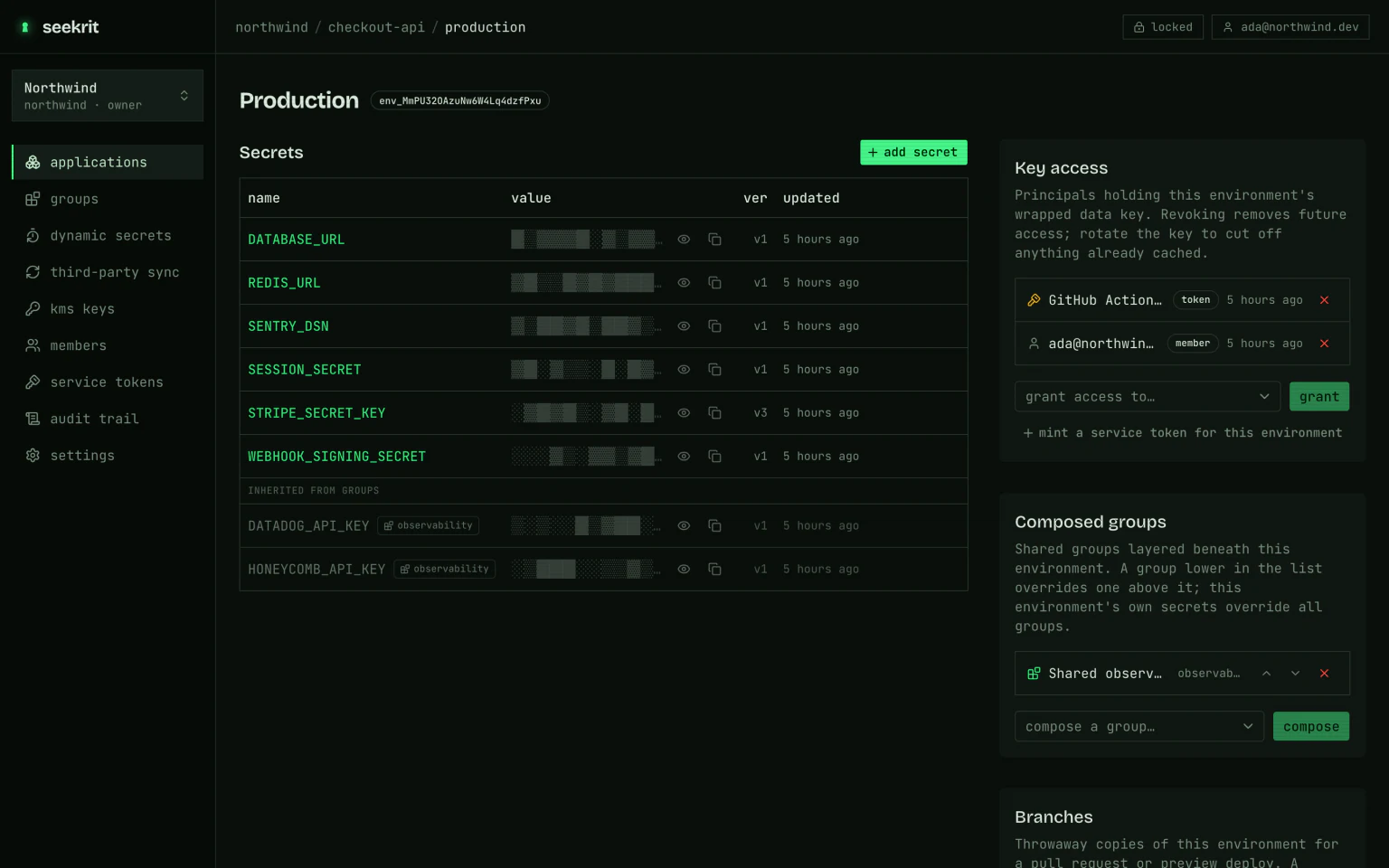1389x868 pixels.
Task: Open the WEBHOOK_SIGNING_SECRET secret name
Action: click(x=336, y=457)
